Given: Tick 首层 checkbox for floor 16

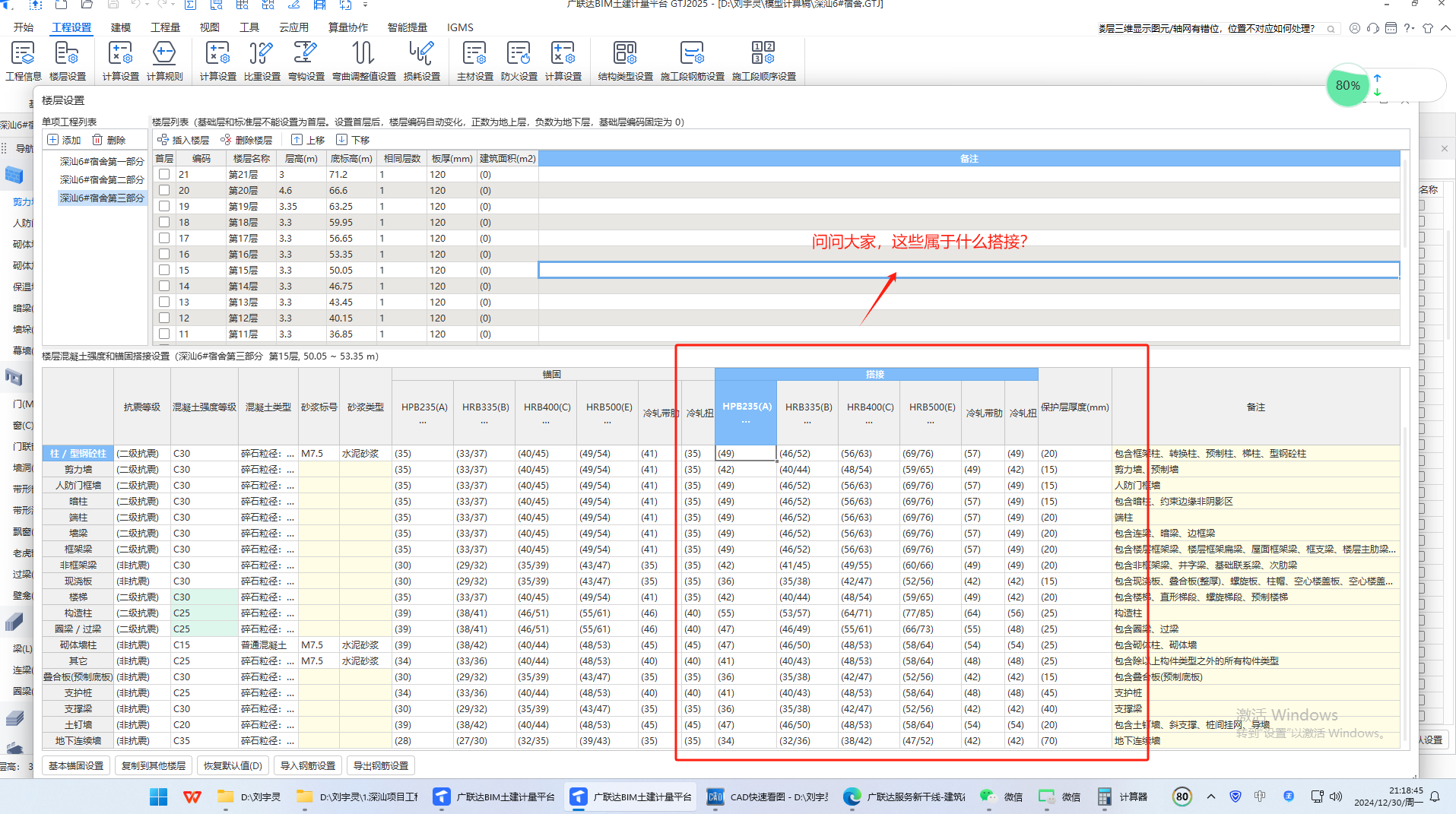Looking at the screenshot, I should point(164,254).
